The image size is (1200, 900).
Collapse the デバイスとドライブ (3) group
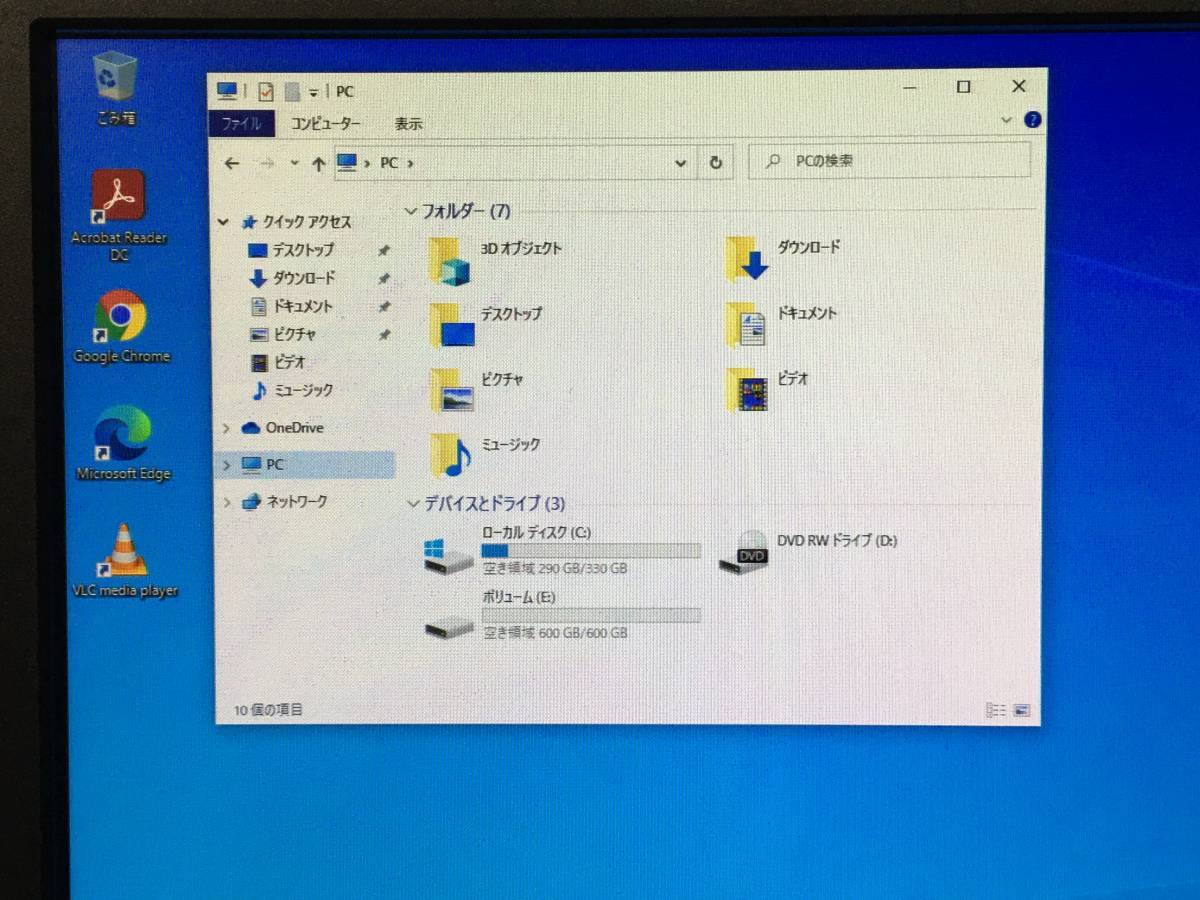pos(414,504)
